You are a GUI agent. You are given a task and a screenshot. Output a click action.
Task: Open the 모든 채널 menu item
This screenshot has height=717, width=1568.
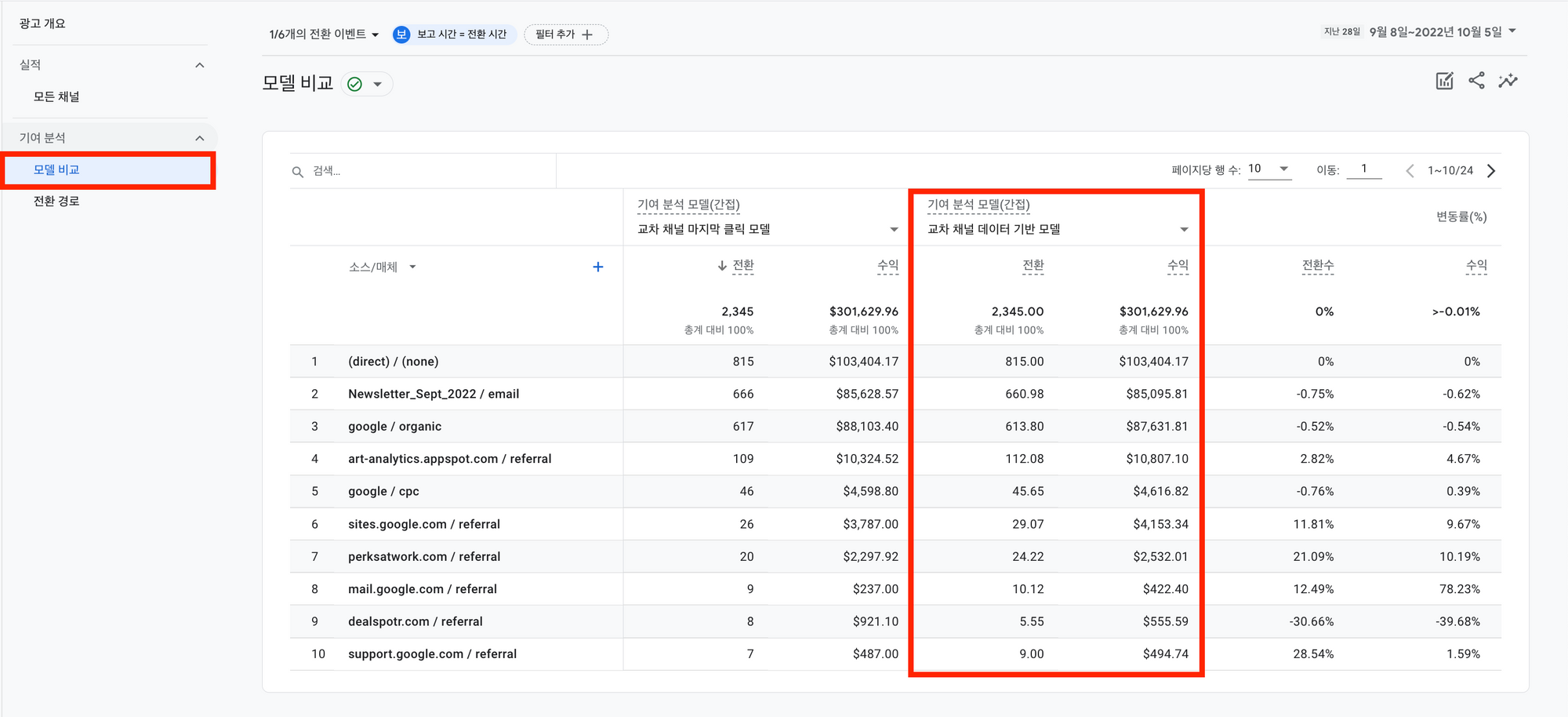[x=56, y=97]
